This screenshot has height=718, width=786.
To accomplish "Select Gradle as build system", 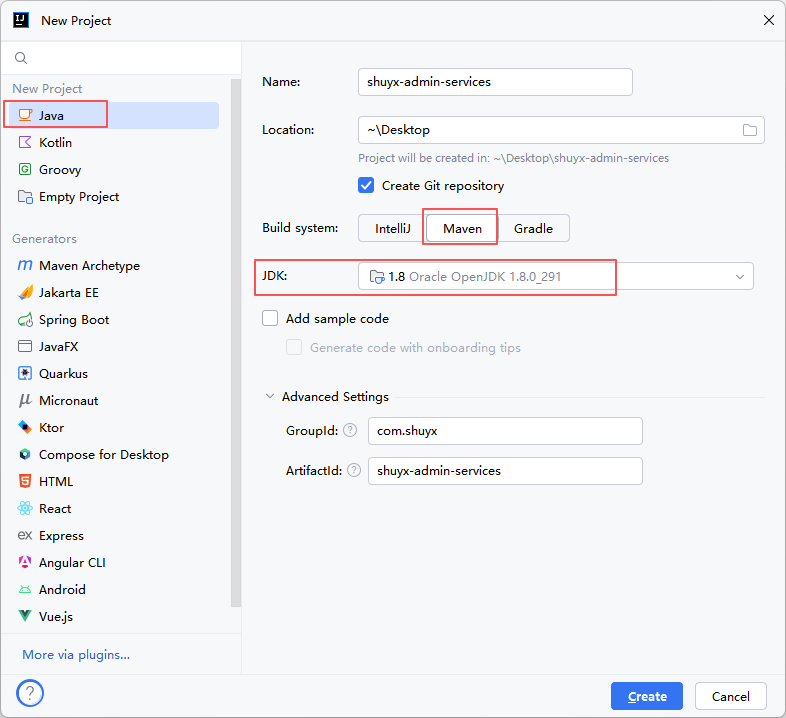I will 533,229.
